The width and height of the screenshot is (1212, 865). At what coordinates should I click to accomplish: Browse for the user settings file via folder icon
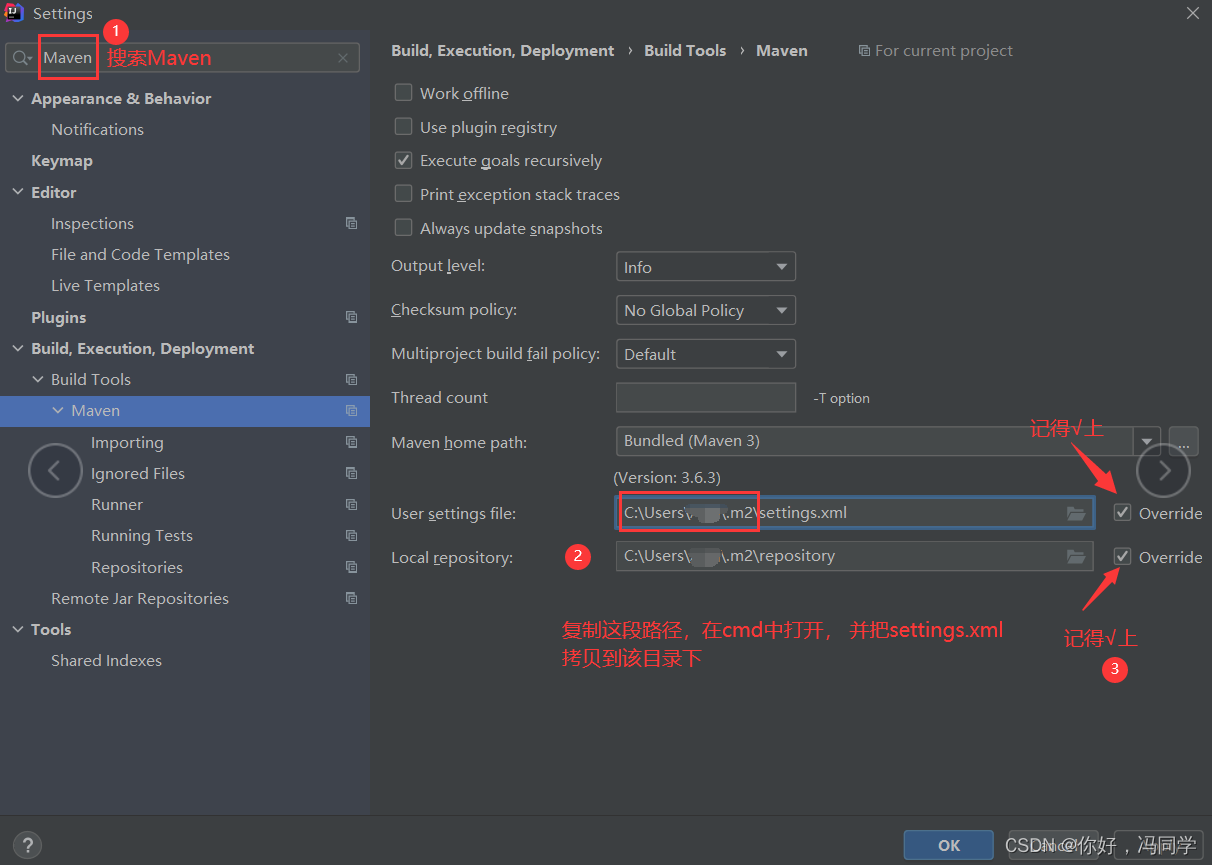1076,513
